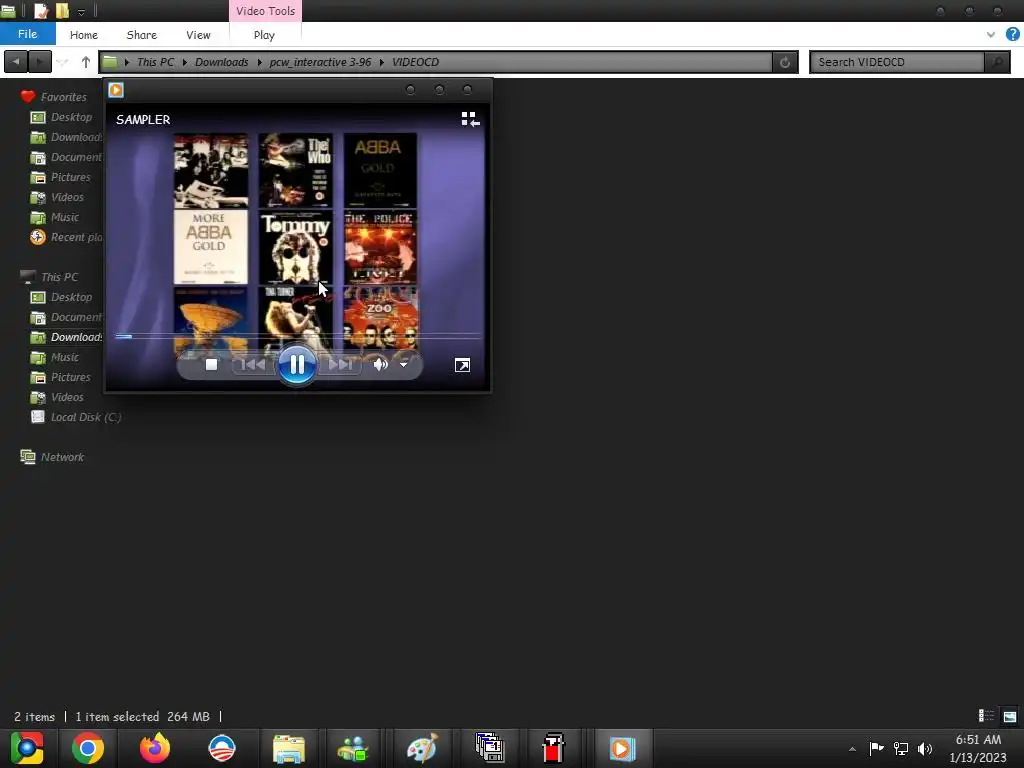Image resolution: width=1024 pixels, height=768 pixels.
Task: Open Explorer help
Action: tap(1013, 34)
